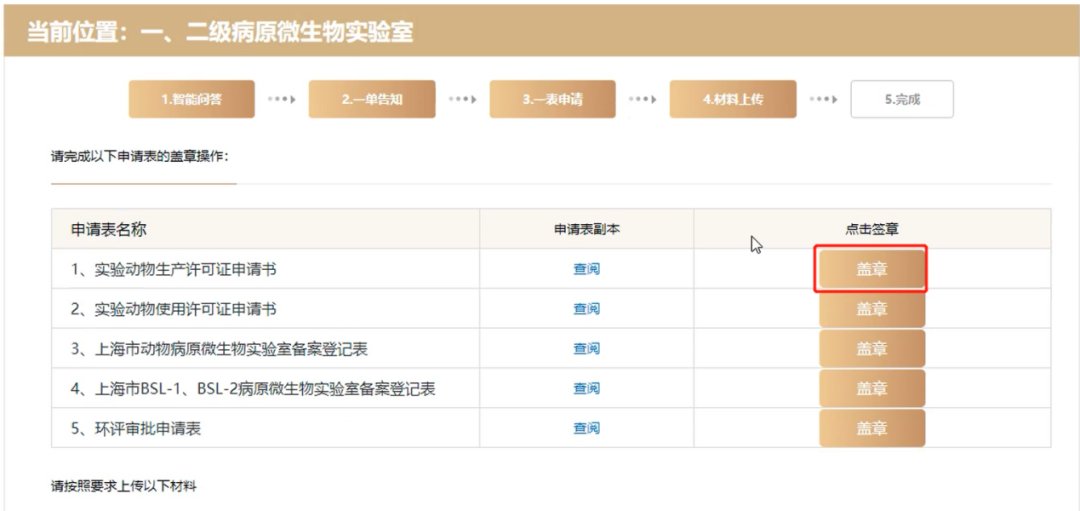The width and height of the screenshot is (1080, 511).
Task: Open 查阅 link for 实验动物使用许可证申请书
Action: tap(586, 309)
